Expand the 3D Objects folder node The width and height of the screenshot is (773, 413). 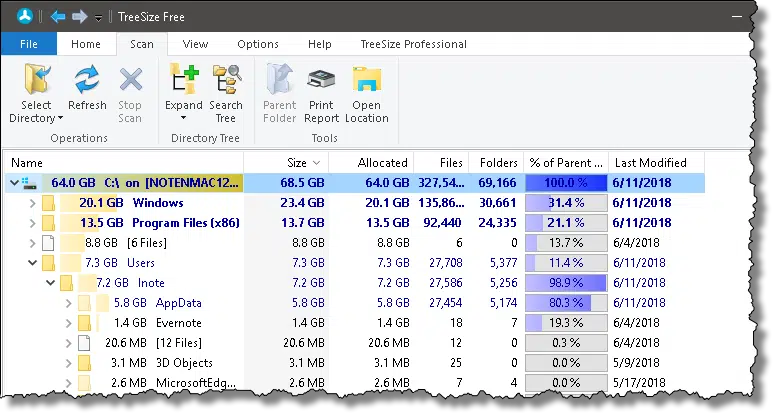click(x=69, y=363)
